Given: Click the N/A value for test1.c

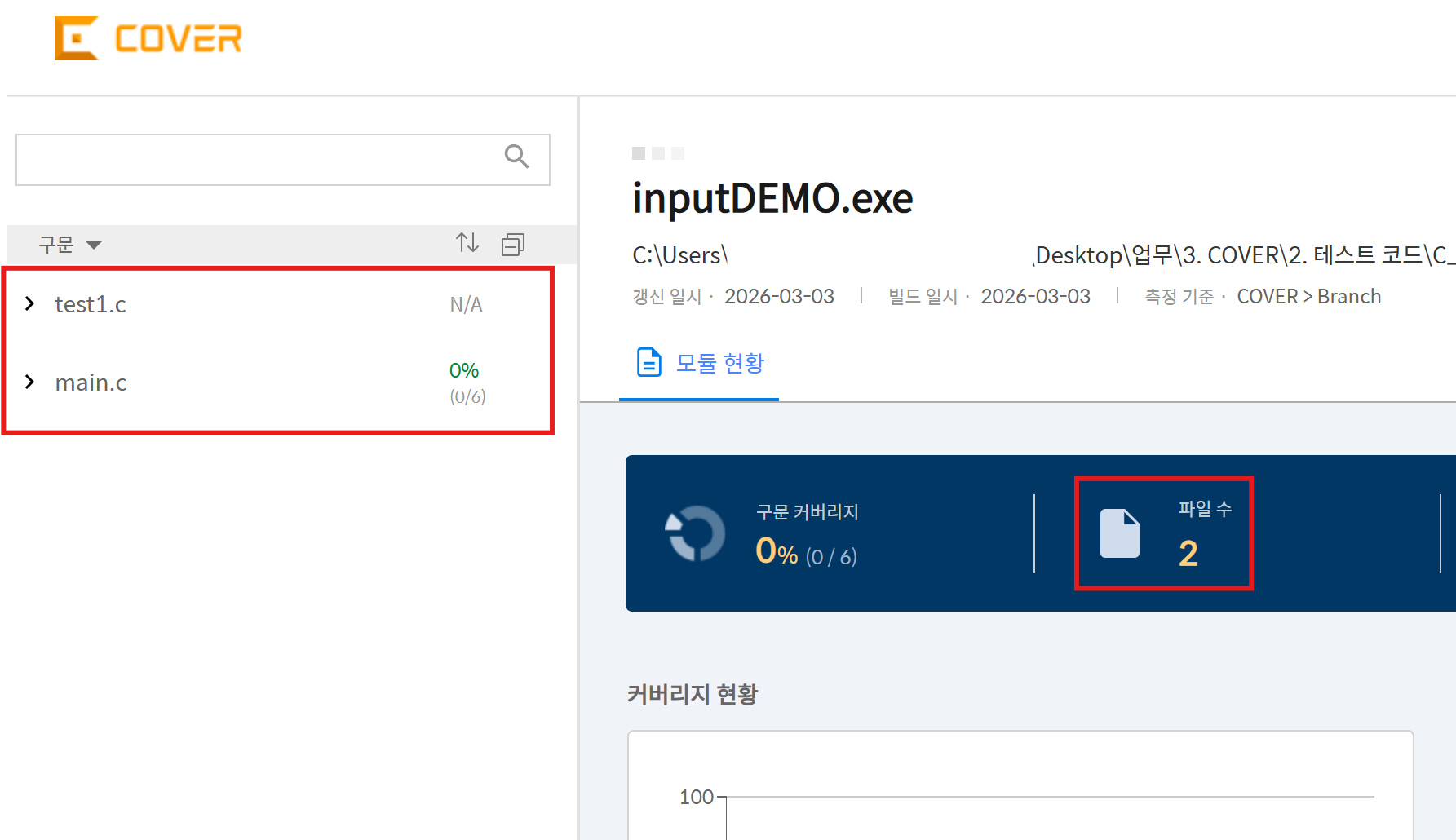Looking at the screenshot, I should tap(466, 304).
